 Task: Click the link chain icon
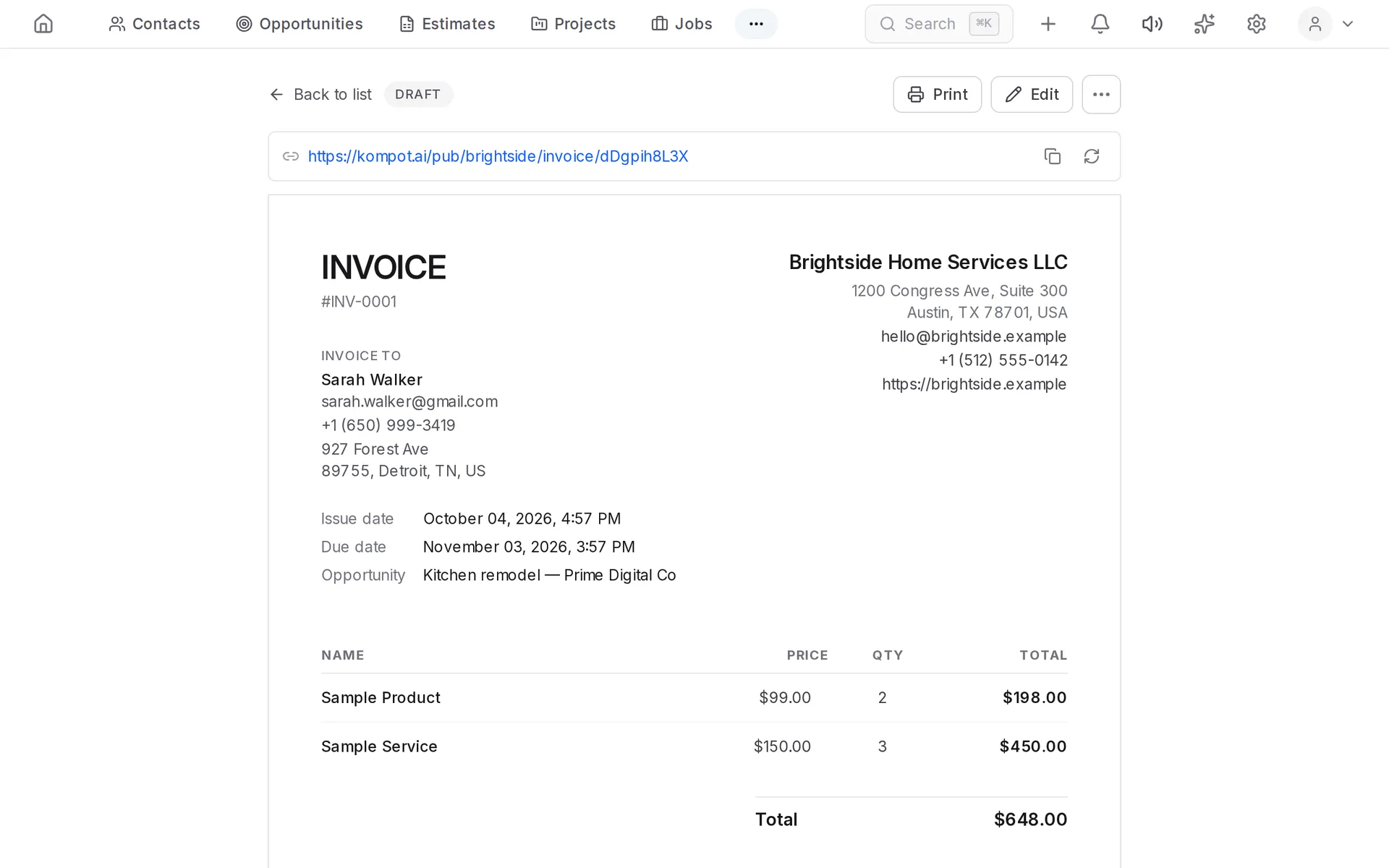[x=291, y=156]
